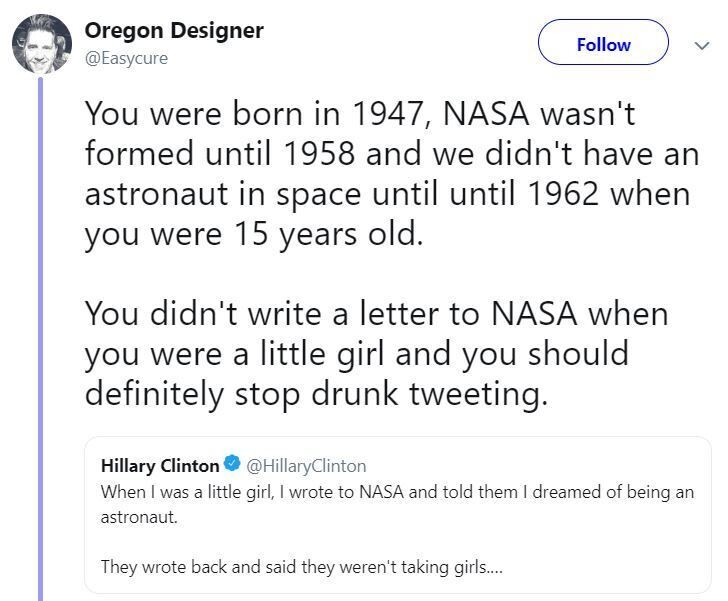This screenshot has width=728, height=601.
Task: Click the Follow button
Action: coord(603,45)
